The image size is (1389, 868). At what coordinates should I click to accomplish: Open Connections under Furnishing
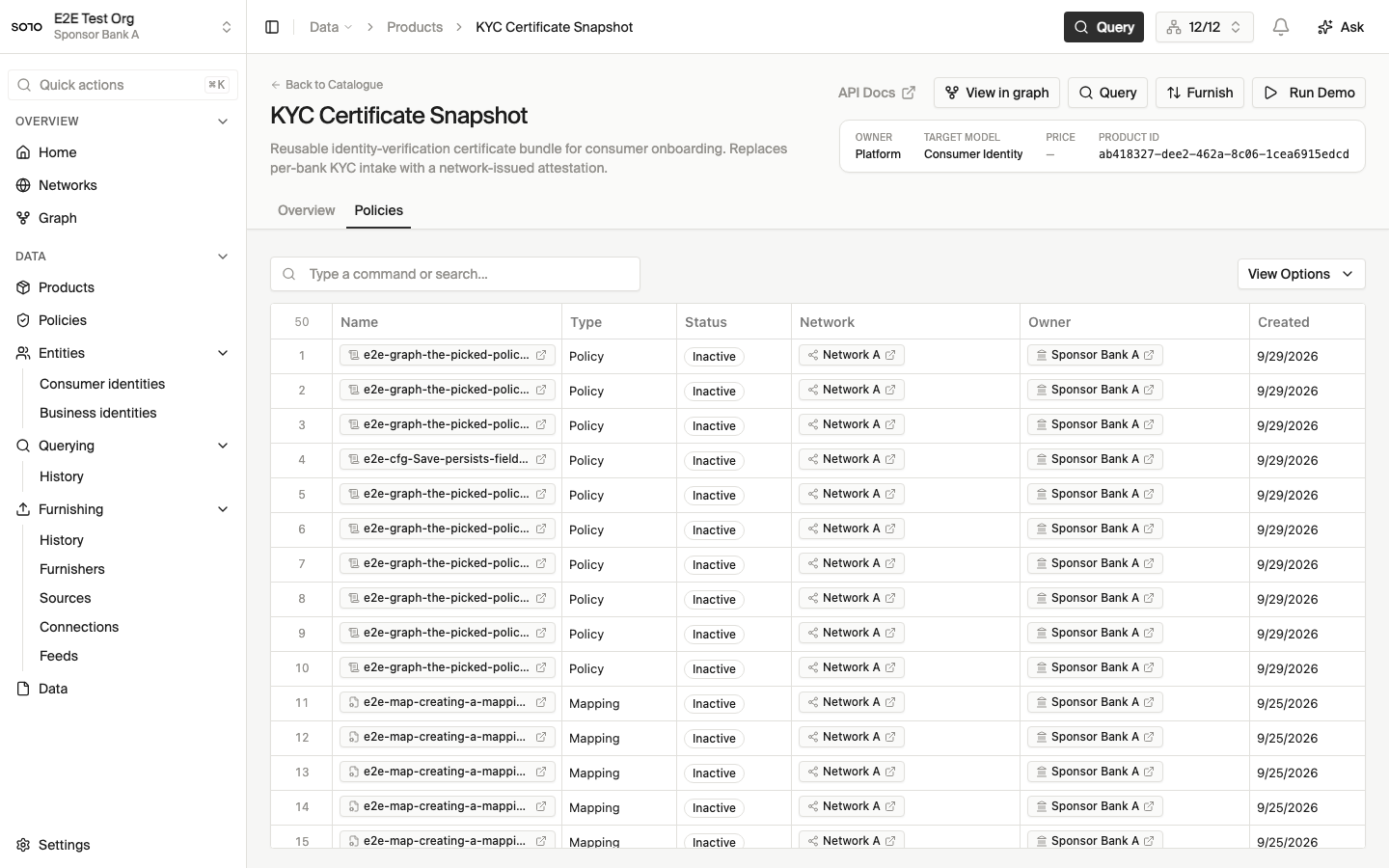point(79,627)
